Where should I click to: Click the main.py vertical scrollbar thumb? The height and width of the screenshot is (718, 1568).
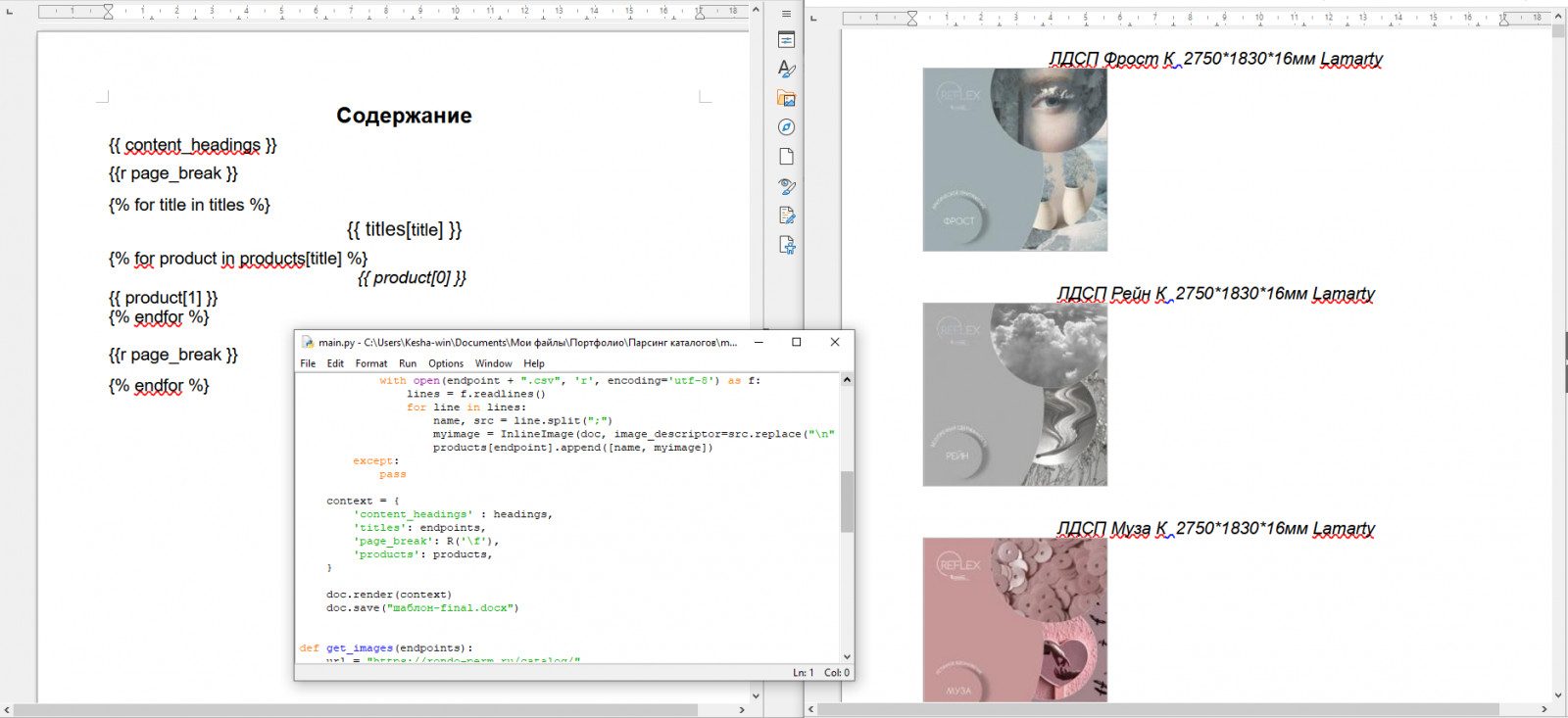click(847, 502)
